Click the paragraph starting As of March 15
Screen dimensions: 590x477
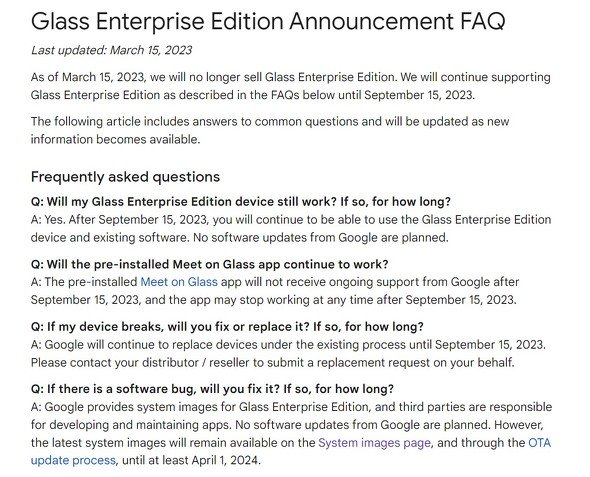click(290, 86)
